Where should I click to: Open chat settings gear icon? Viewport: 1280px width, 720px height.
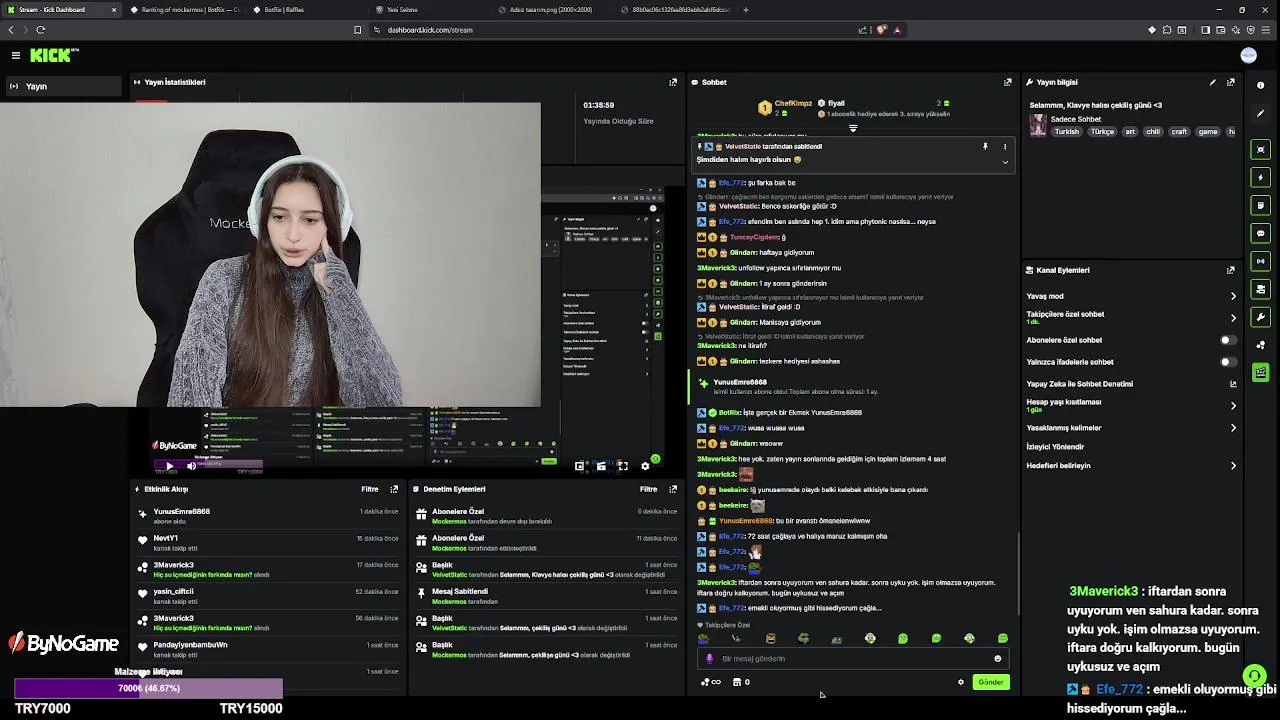pyautogui.click(x=961, y=682)
